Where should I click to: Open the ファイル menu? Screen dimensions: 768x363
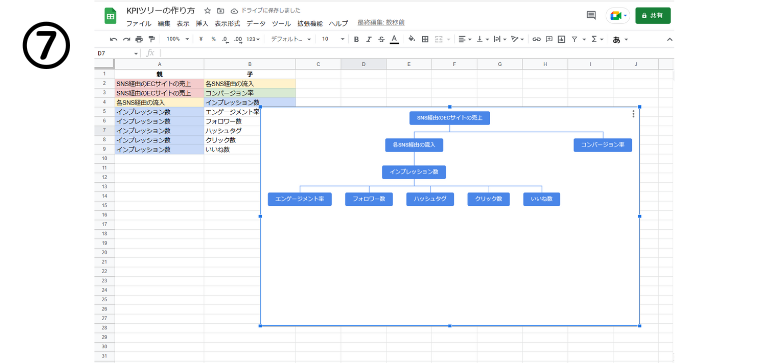click(139, 24)
